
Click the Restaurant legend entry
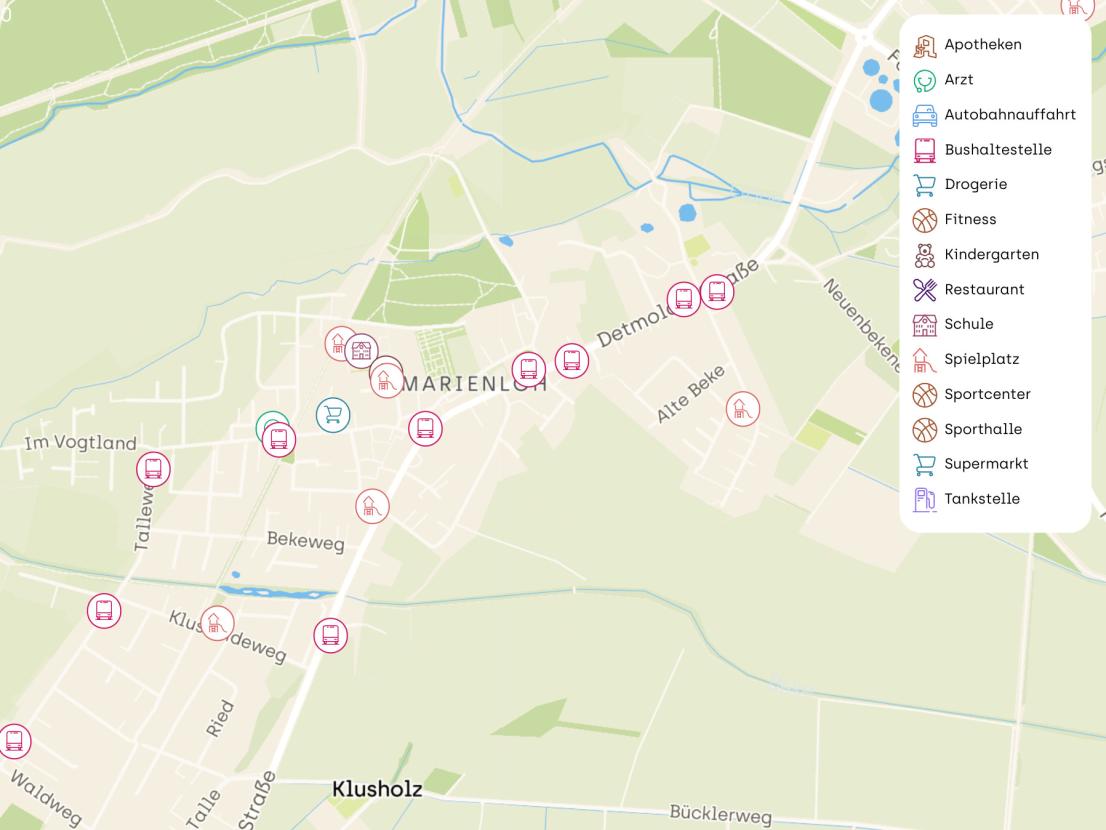coord(983,290)
